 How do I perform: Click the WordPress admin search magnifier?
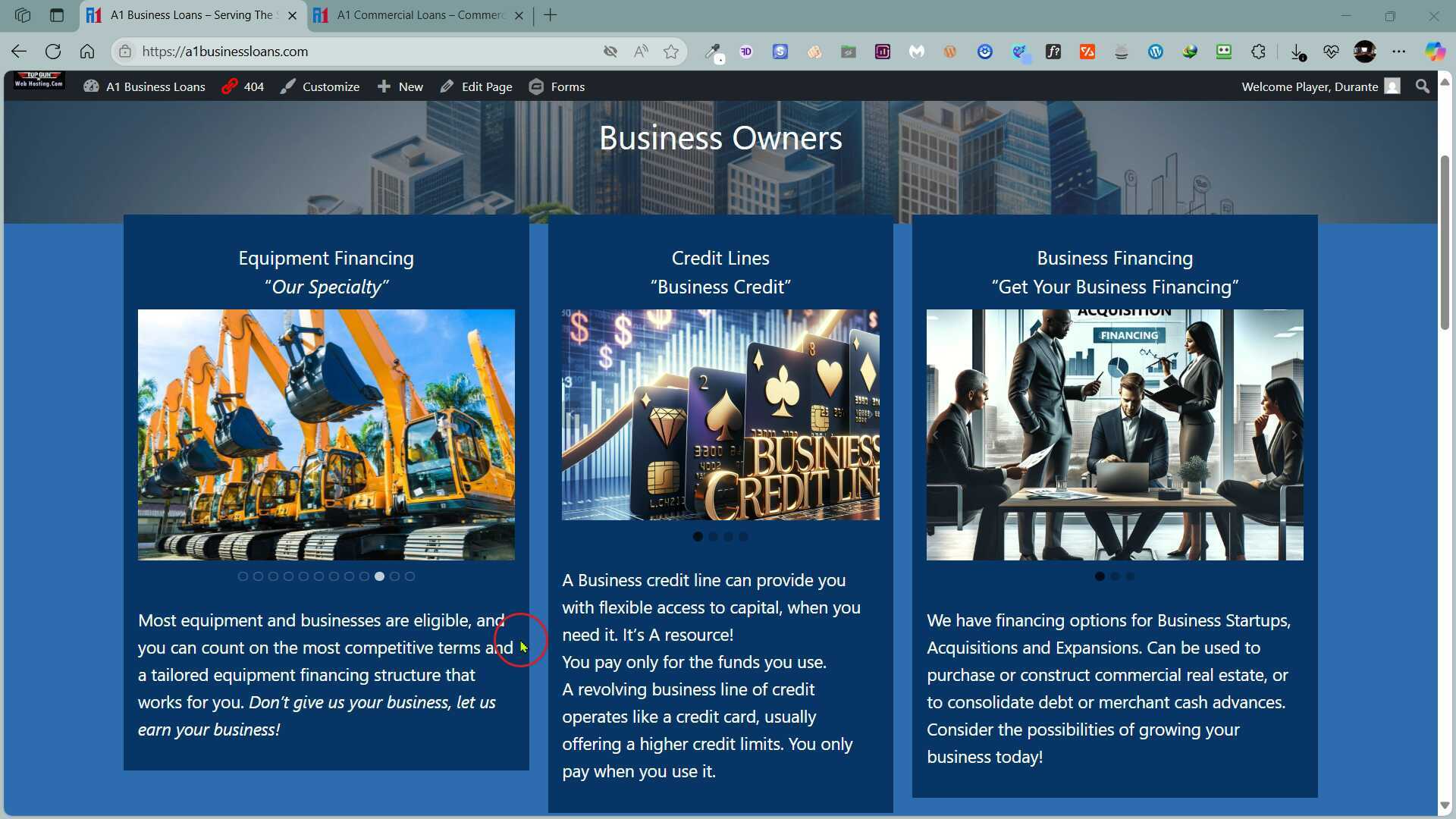point(1423,86)
